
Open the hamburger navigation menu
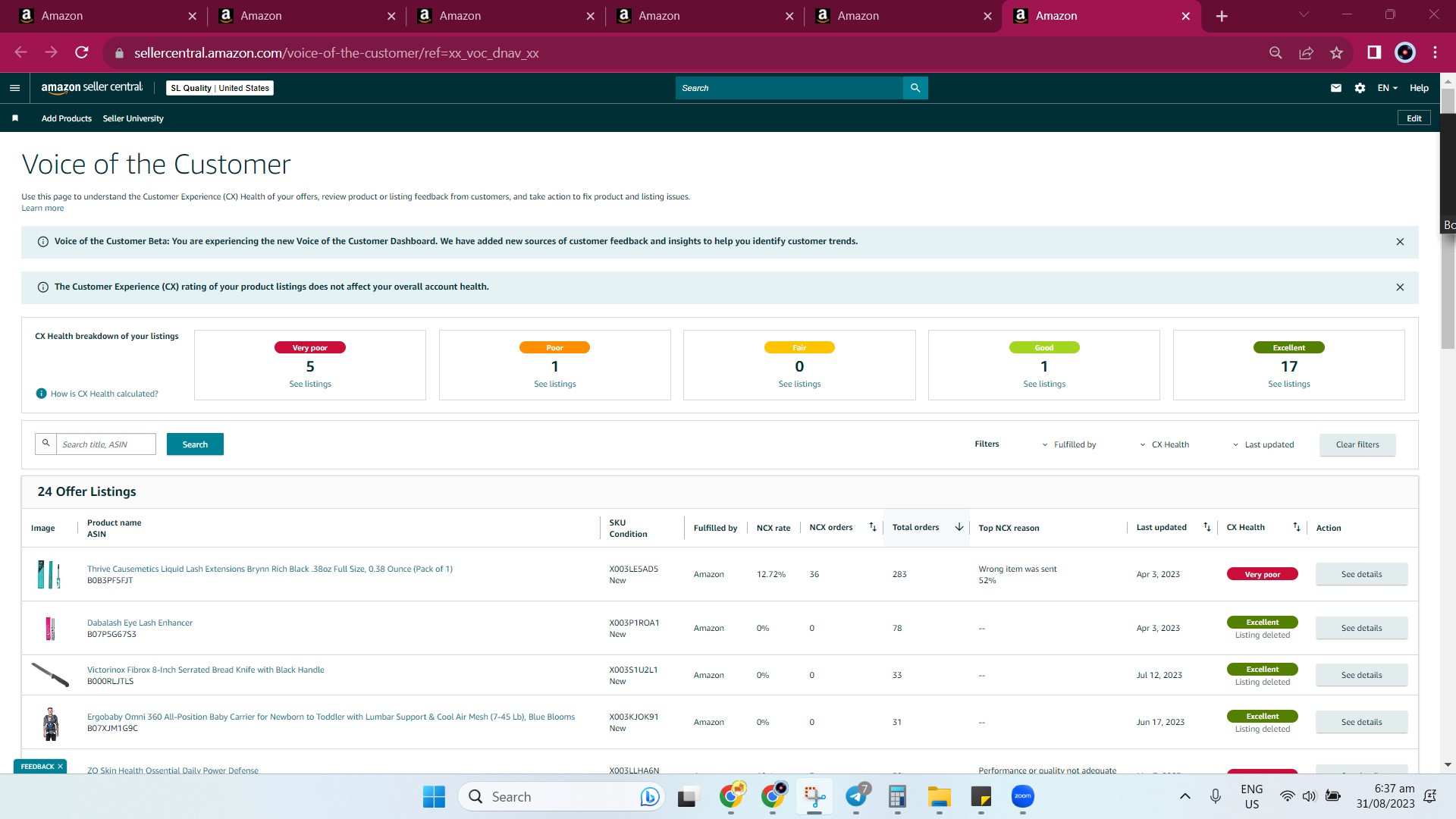pos(14,88)
